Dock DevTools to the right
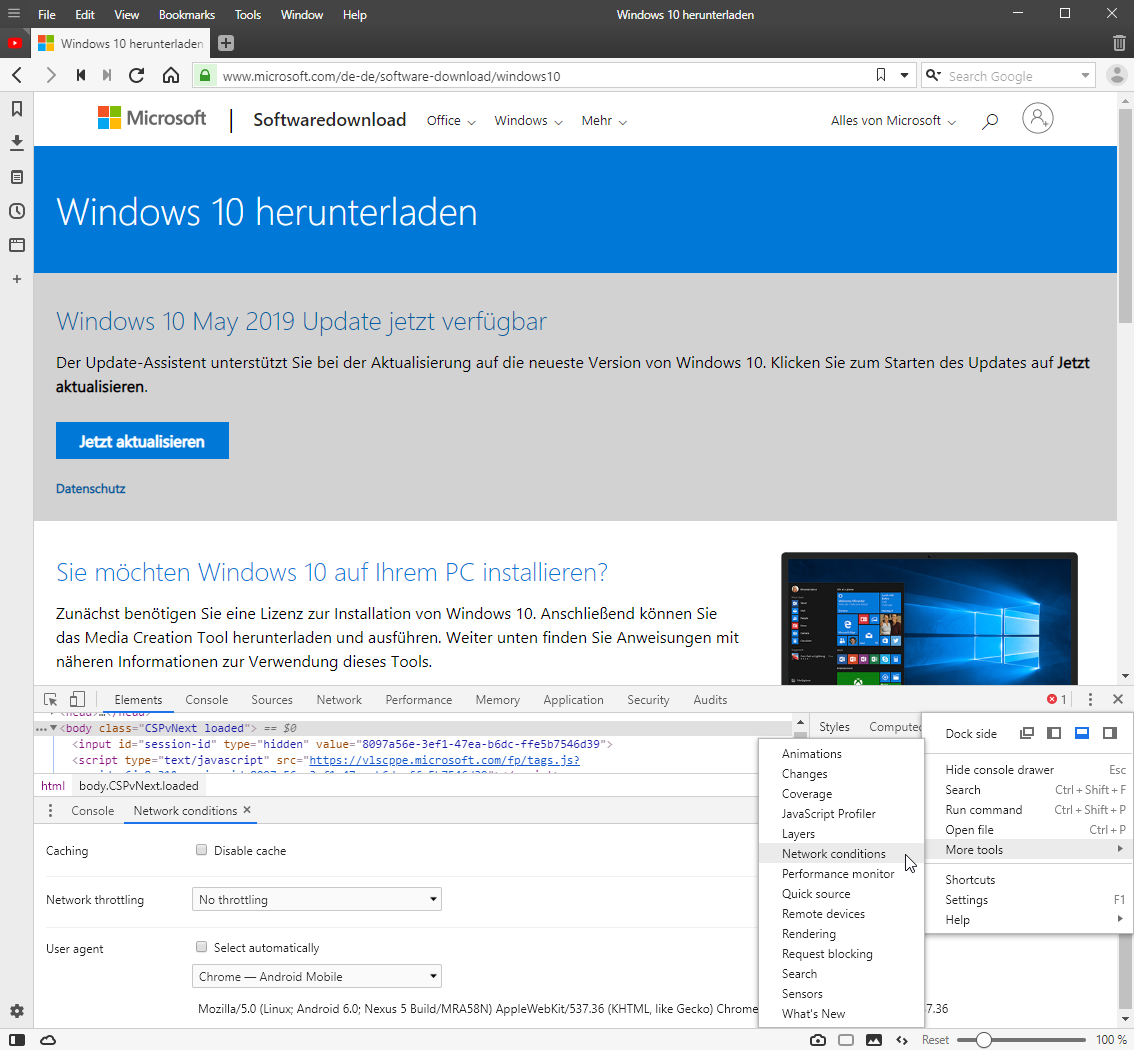Viewport: 1134px width, 1050px height. [1109, 733]
